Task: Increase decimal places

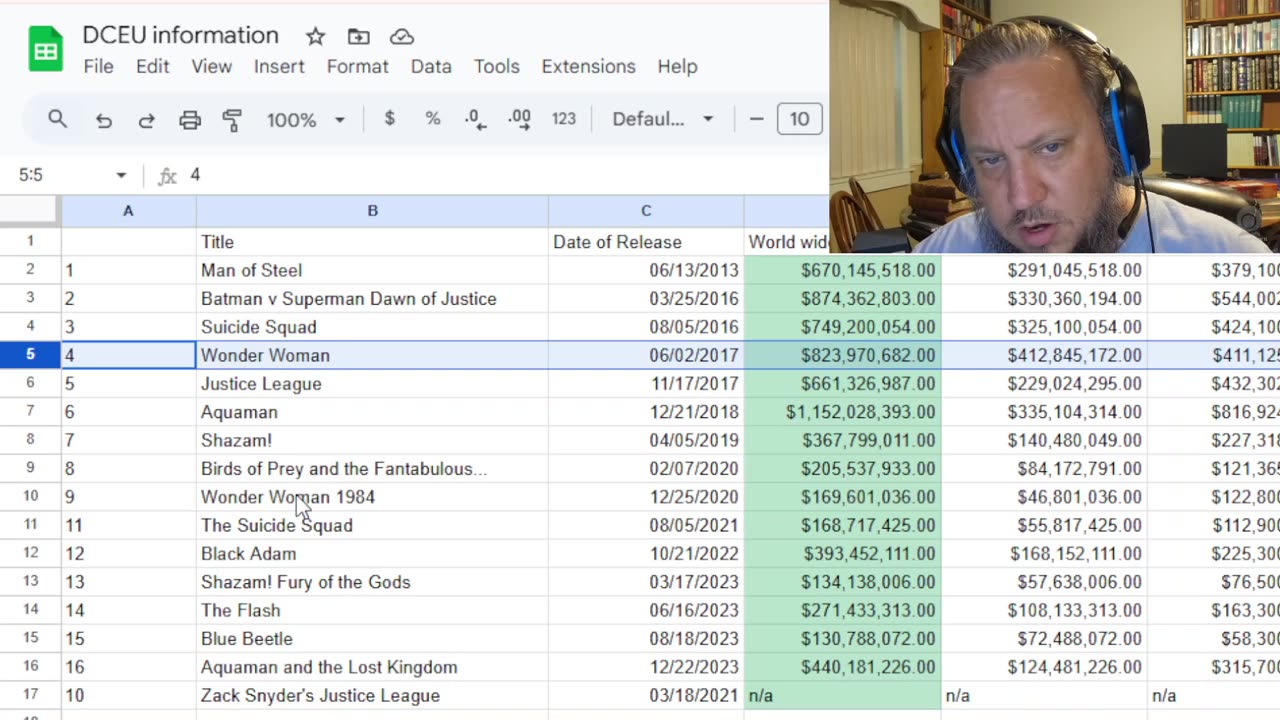Action: [519, 119]
